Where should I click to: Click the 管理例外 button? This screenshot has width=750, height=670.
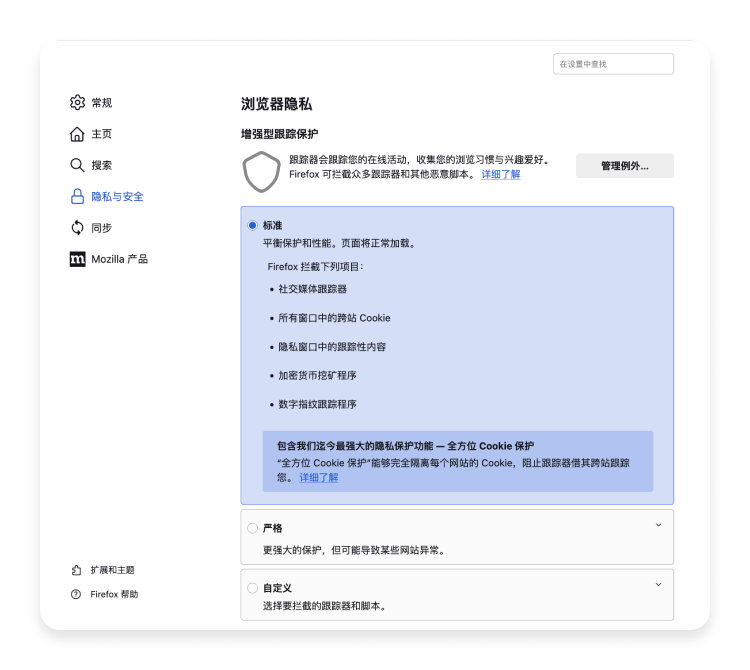point(624,166)
